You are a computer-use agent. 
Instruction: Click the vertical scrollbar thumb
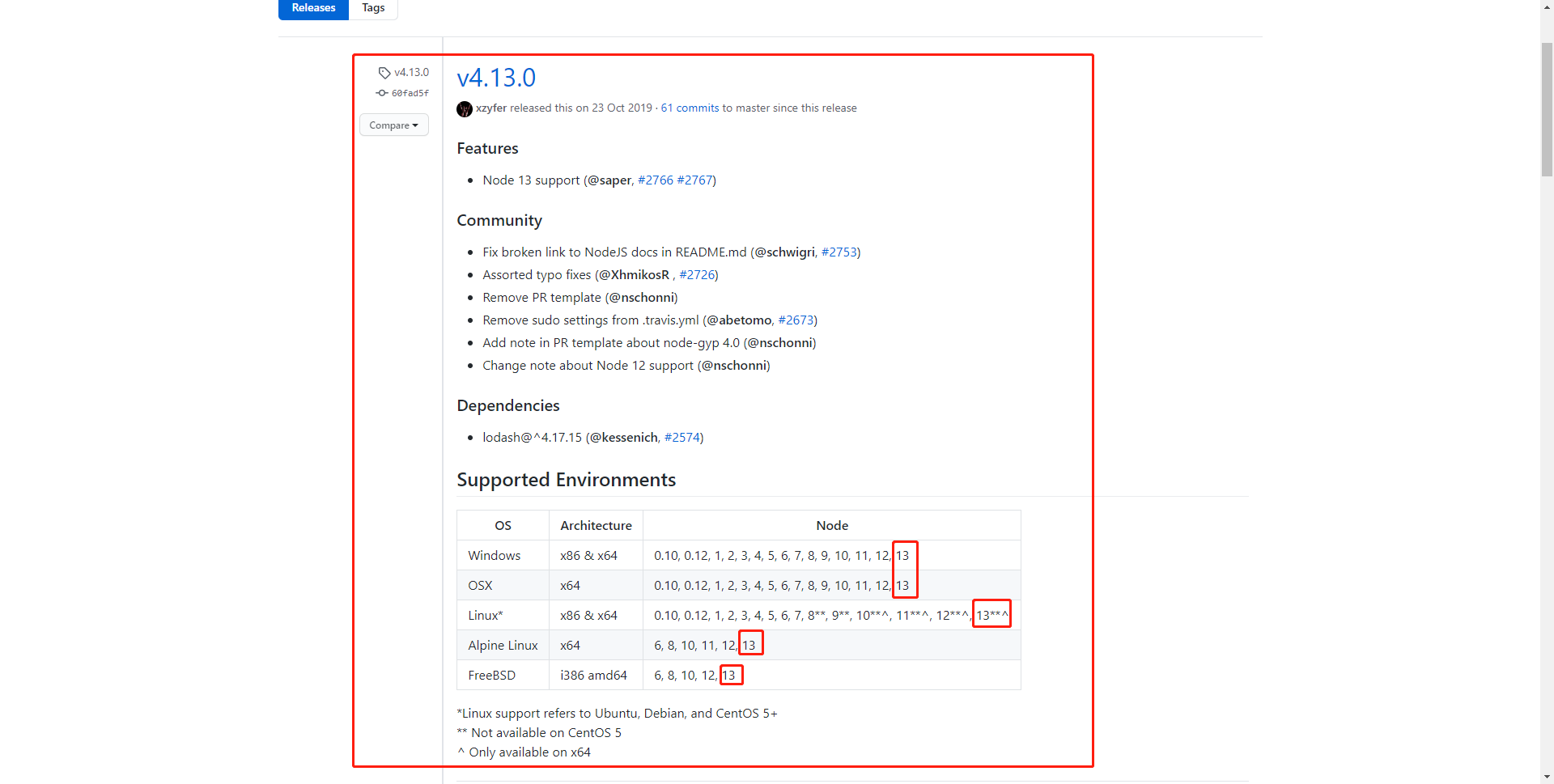pos(1547,109)
